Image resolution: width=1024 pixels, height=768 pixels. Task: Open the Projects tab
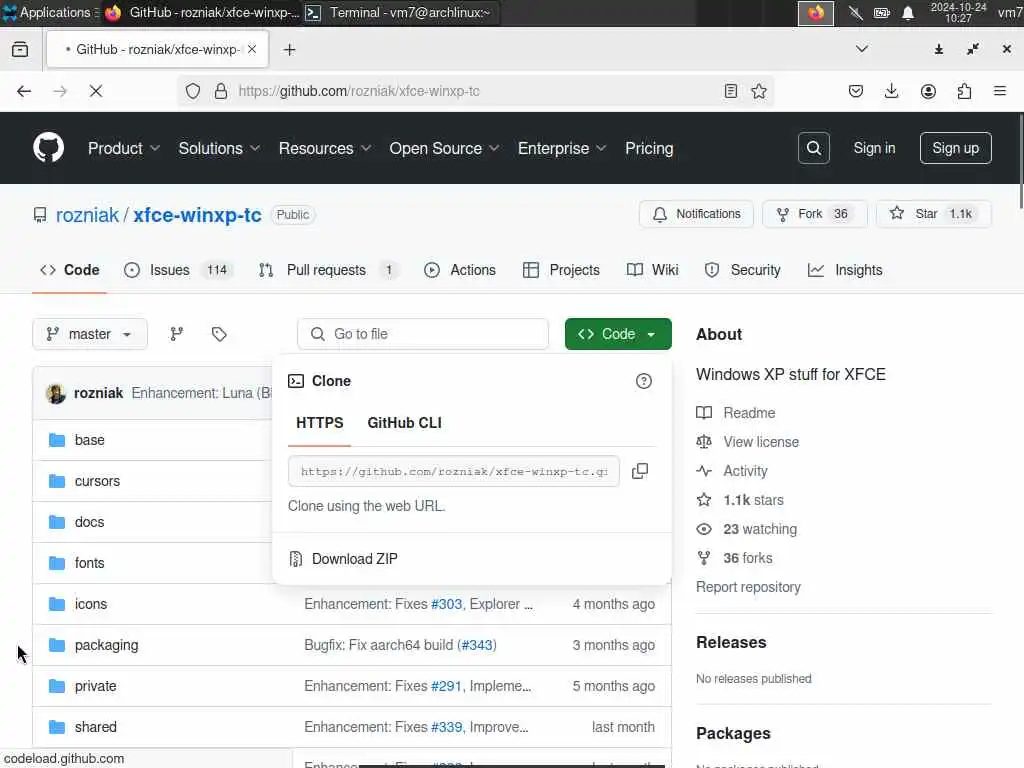[x=562, y=270]
